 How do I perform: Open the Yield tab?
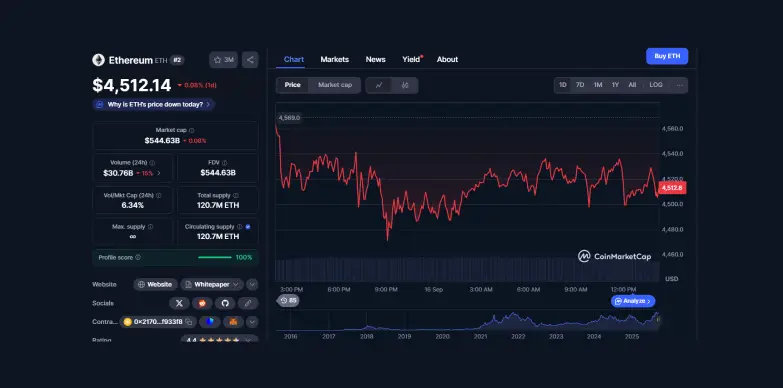(x=411, y=59)
